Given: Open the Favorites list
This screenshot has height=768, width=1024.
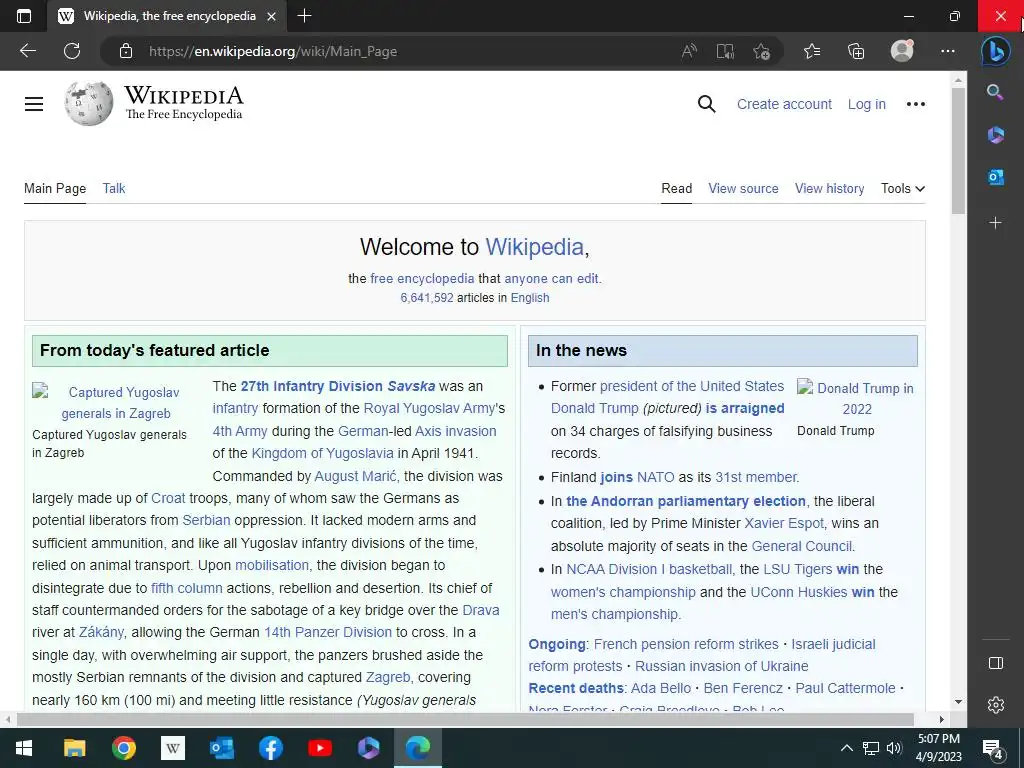Looking at the screenshot, I should click(812, 51).
